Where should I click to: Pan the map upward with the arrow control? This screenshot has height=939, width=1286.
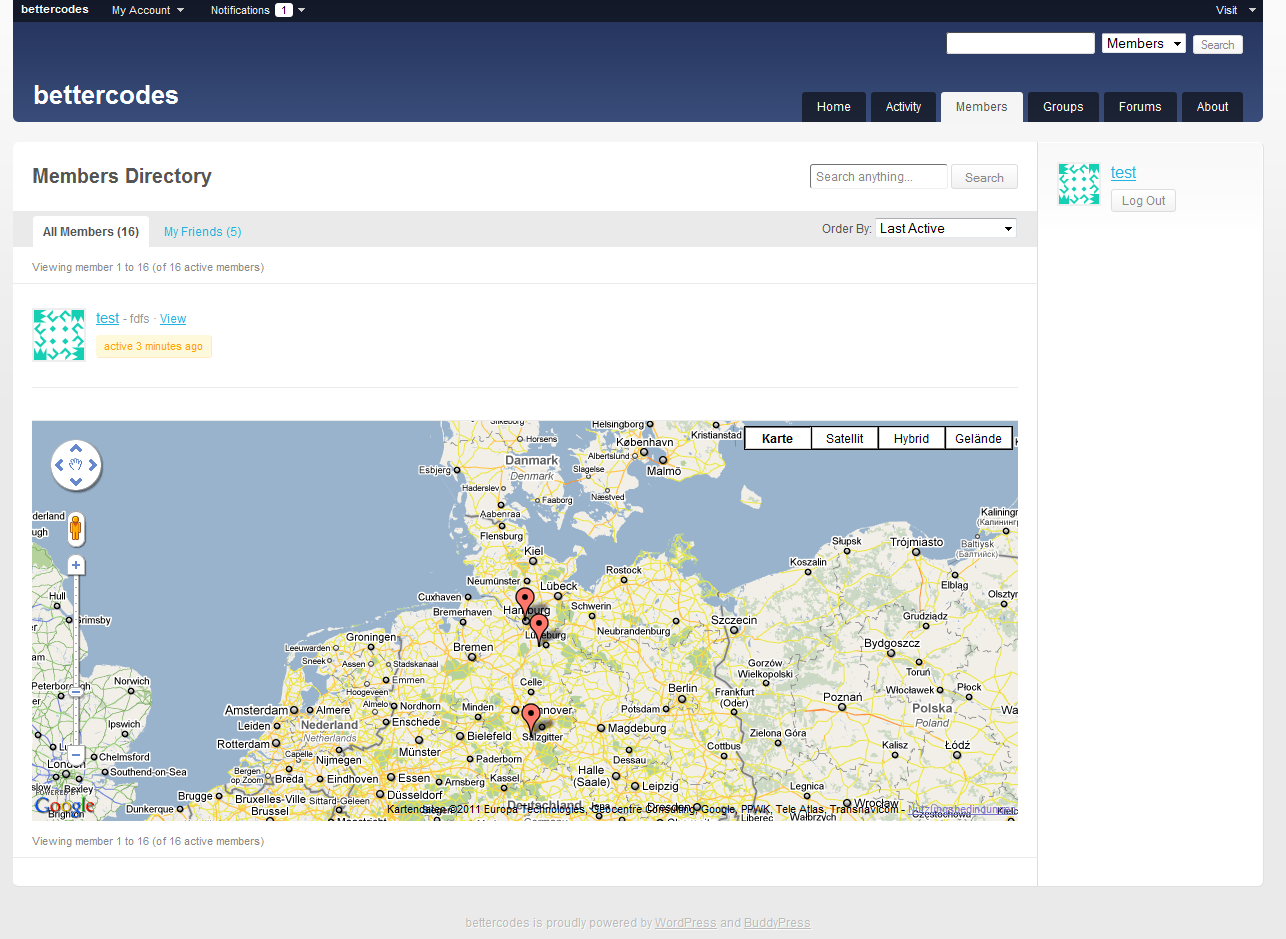click(76, 449)
